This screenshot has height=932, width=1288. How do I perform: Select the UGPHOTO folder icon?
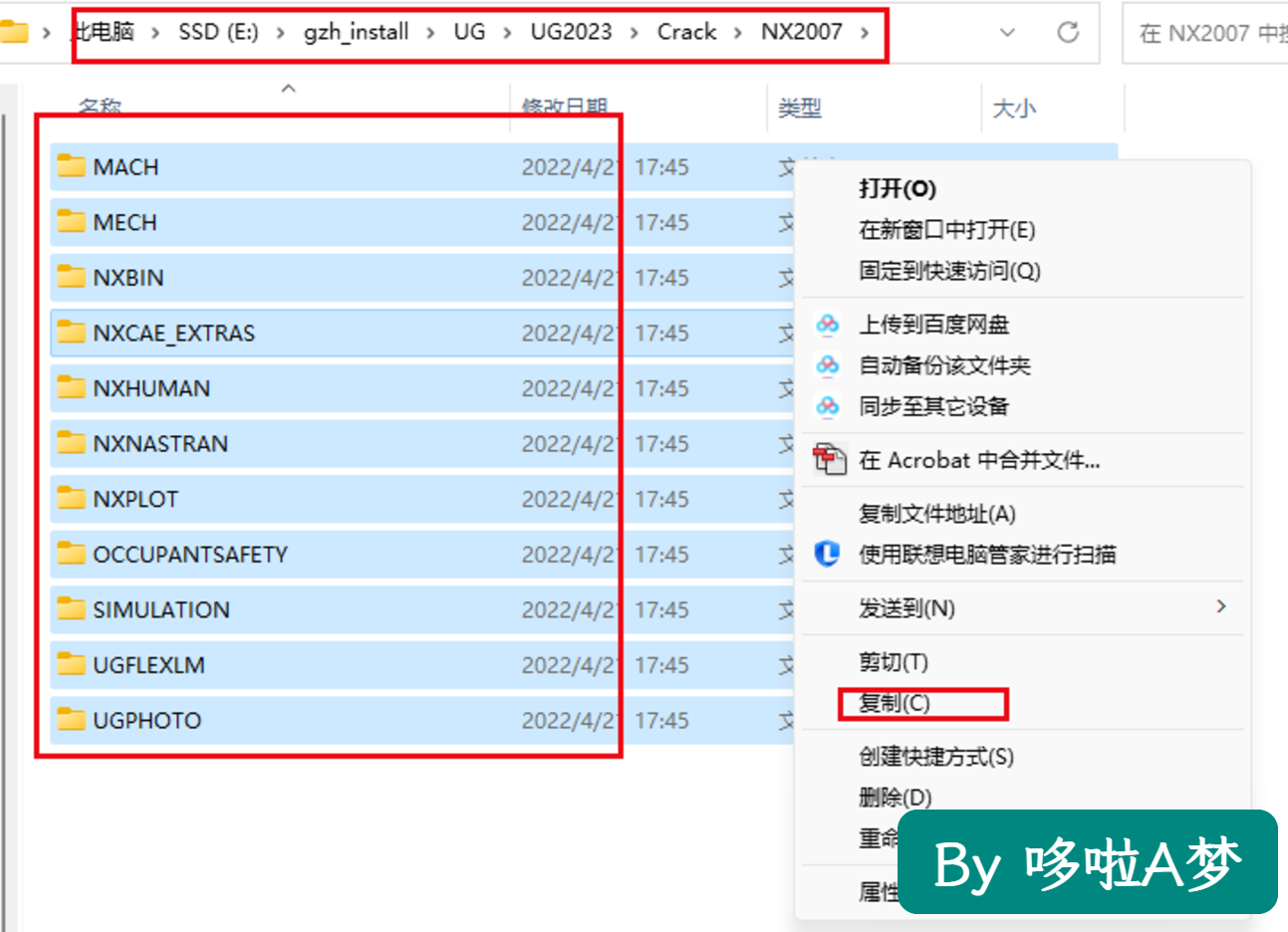pos(71,719)
